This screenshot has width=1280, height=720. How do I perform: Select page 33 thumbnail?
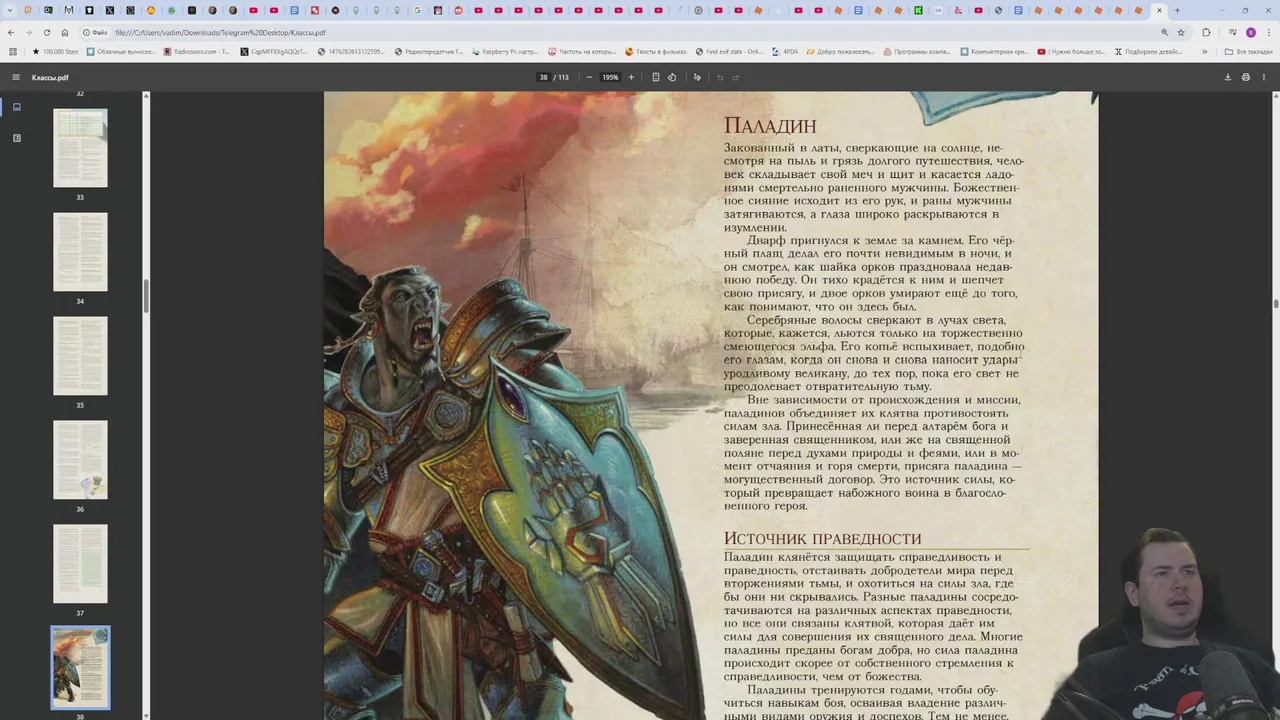click(x=80, y=147)
